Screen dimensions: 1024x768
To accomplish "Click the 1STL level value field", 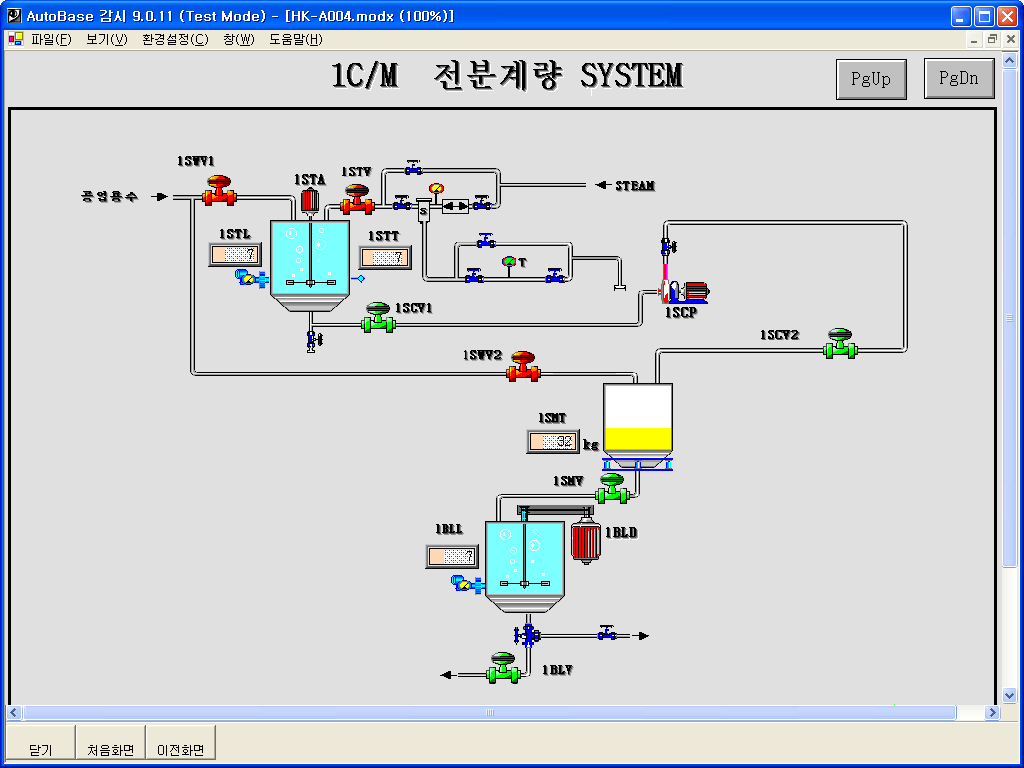I will point(235,254).
